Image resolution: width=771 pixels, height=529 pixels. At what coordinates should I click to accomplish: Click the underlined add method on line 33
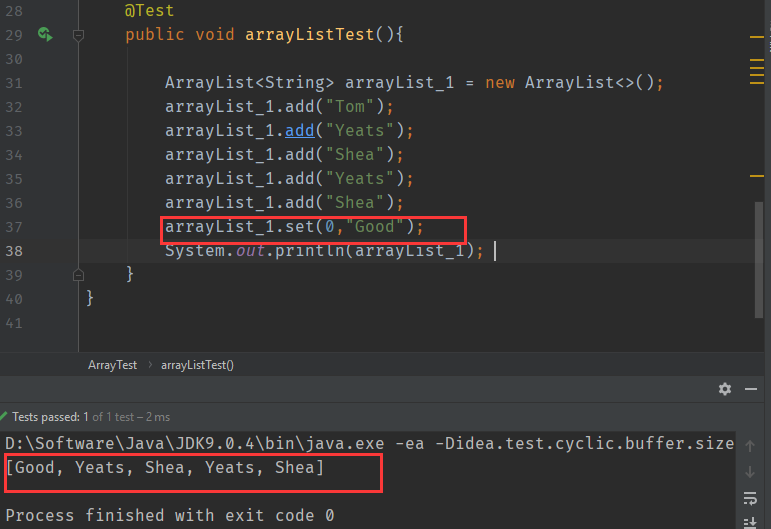click(299, 130)
